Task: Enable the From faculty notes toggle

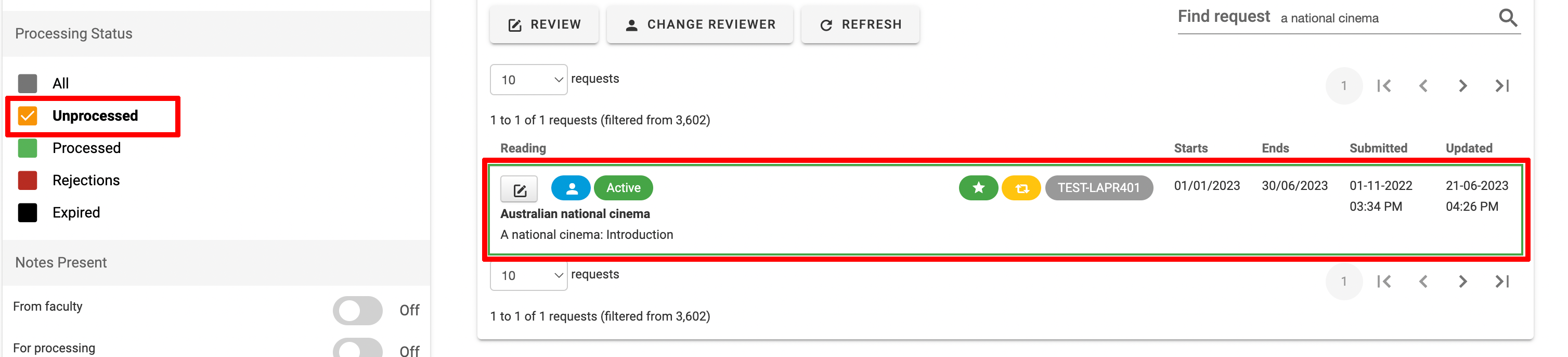Action: tap(357, 311)
